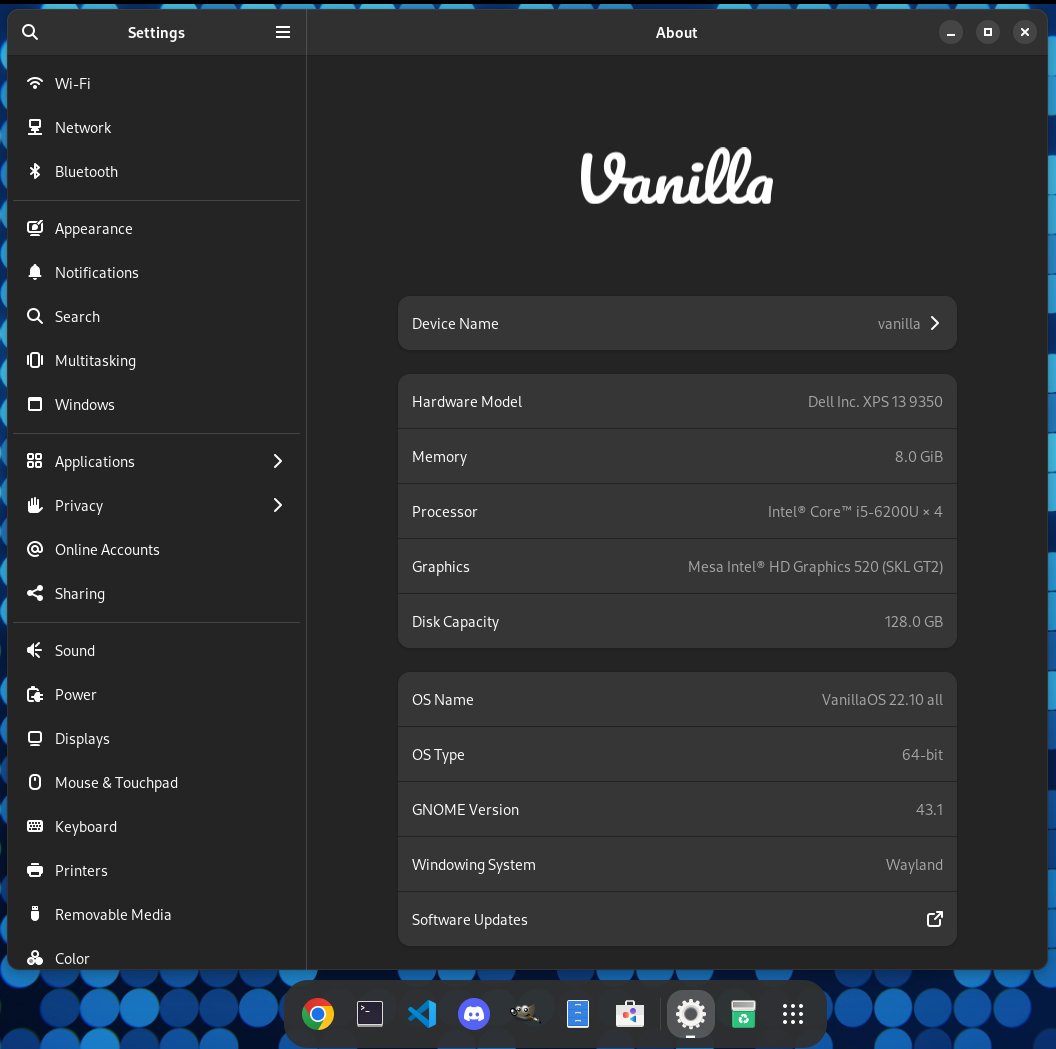Launch Google Chrome from the dock
The height and width of the screenshot is (1049, 1056).
318,1013
